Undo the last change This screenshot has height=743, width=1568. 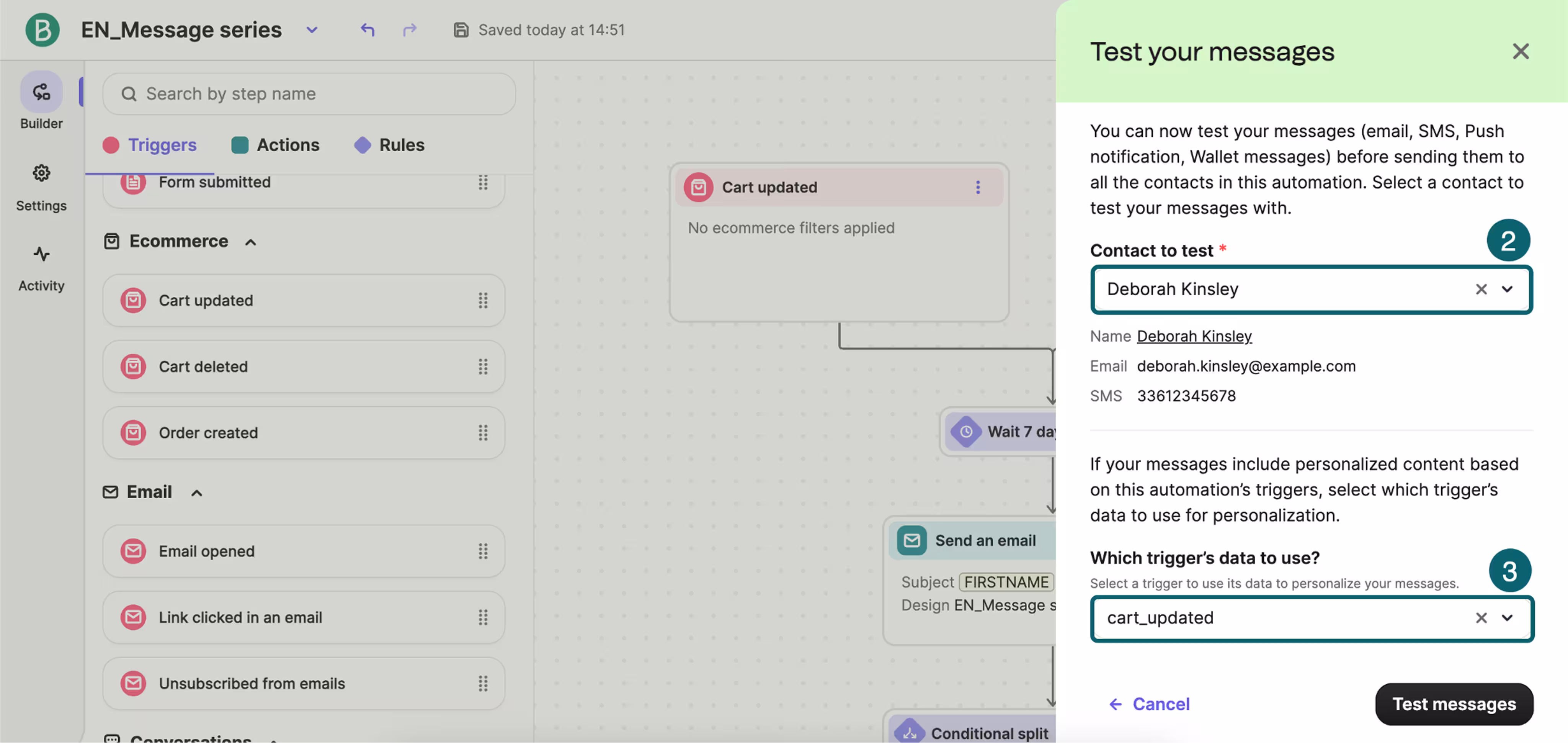[367, 29]
